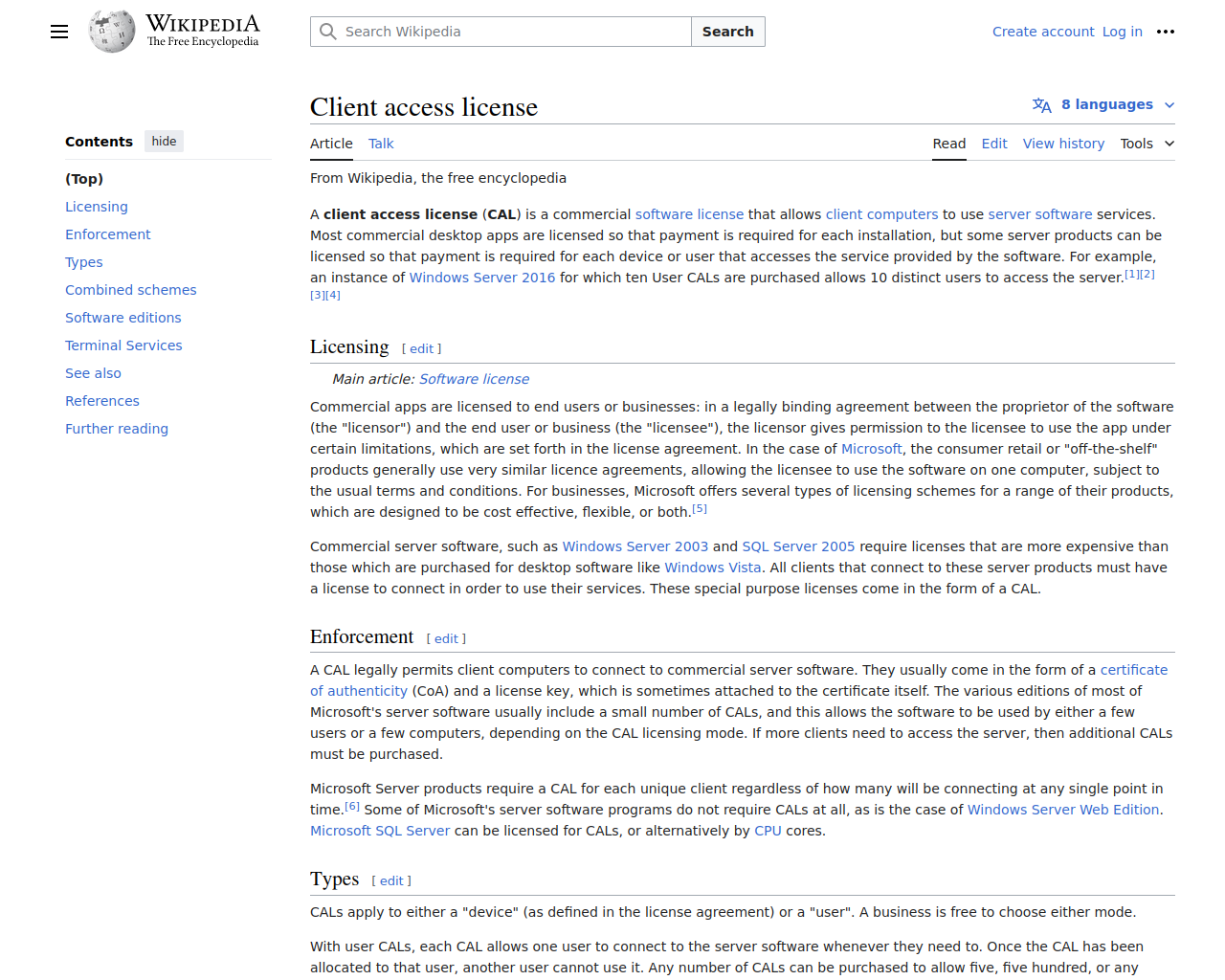
Task: Jump to (Top) in contents
Action: [x=84, y=179]
